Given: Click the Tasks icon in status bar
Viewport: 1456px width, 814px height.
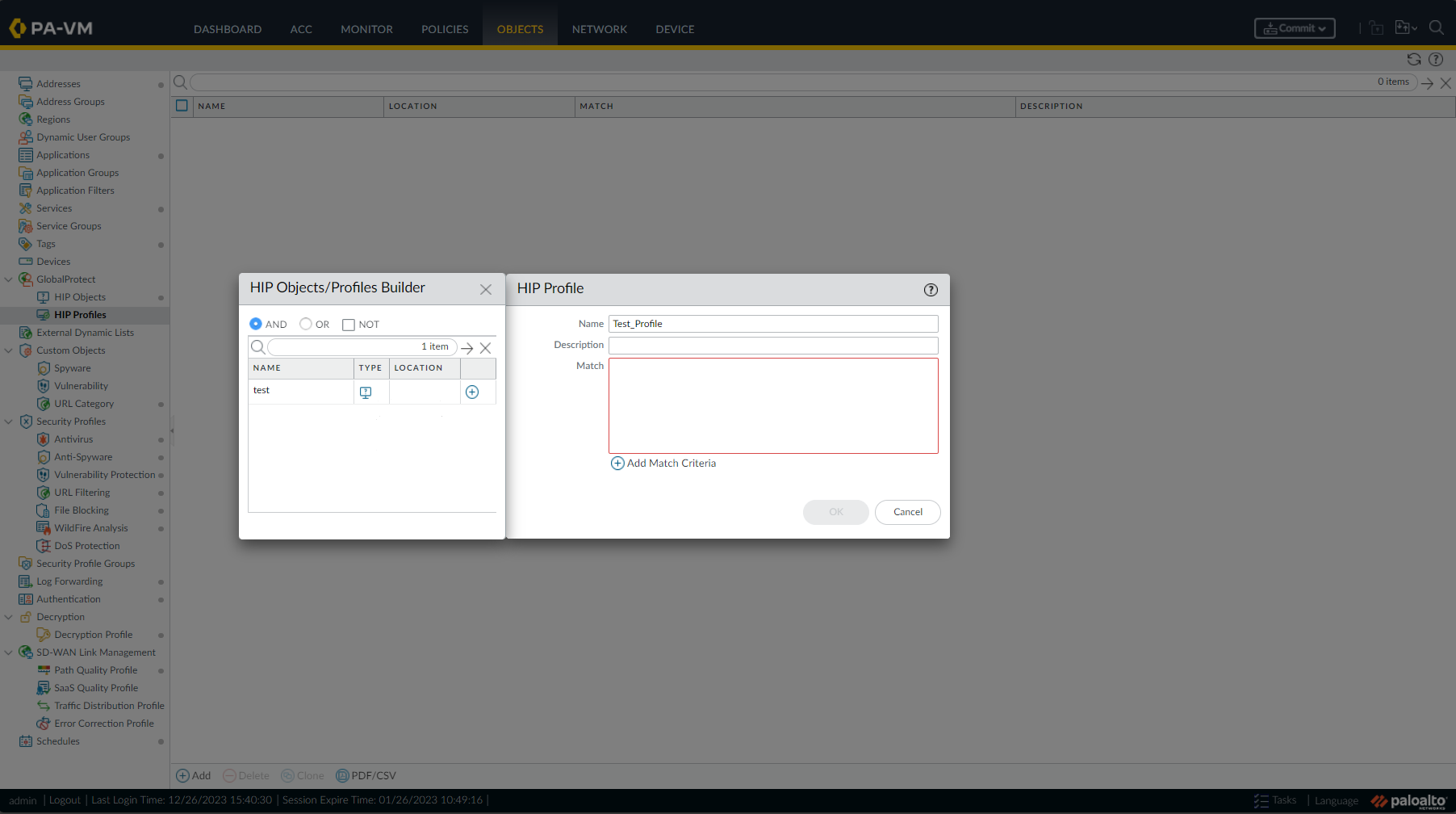Looking at the screenshot, I should pyautogui.click(x=1261, y=801).
